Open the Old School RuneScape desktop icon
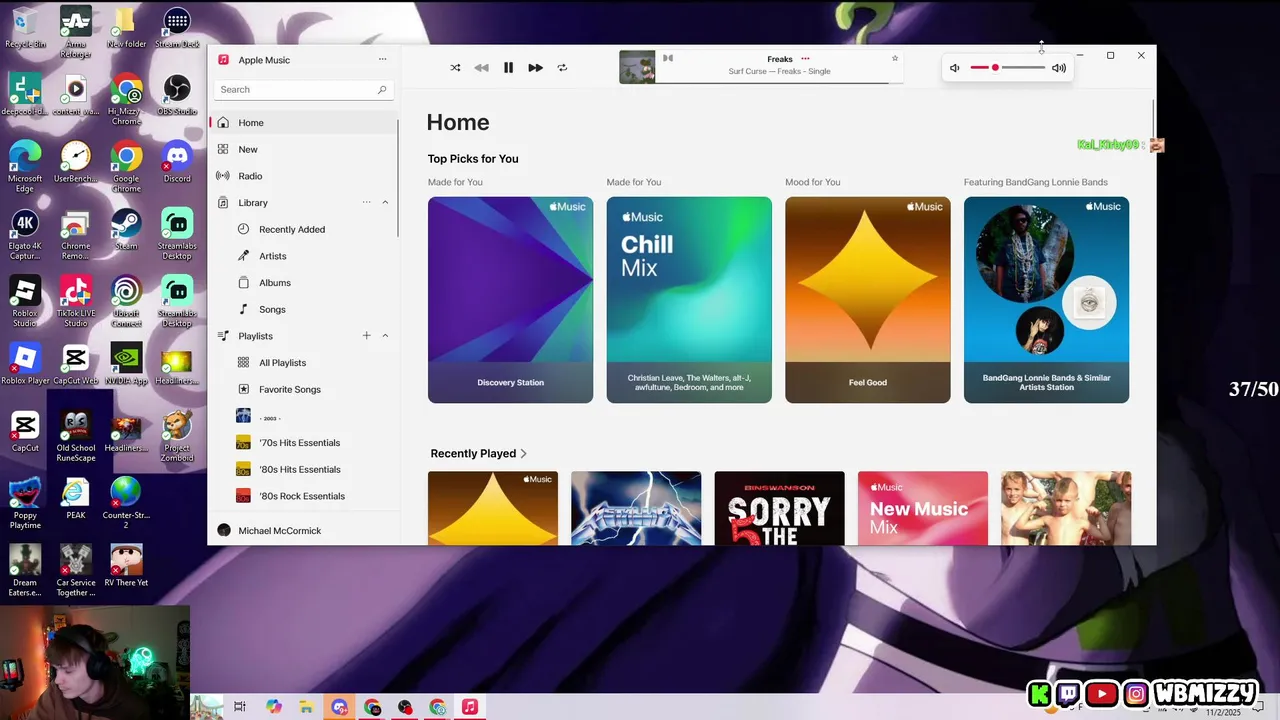Screen dimensions: 1280x720 pos(75,436)
